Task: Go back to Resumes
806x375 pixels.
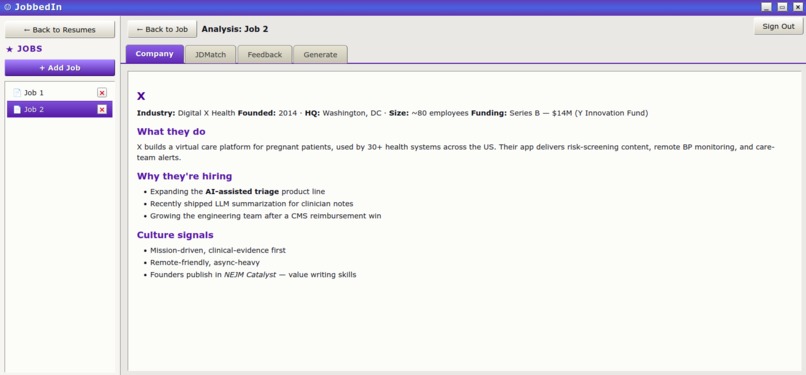Action: tap(60, 30)
